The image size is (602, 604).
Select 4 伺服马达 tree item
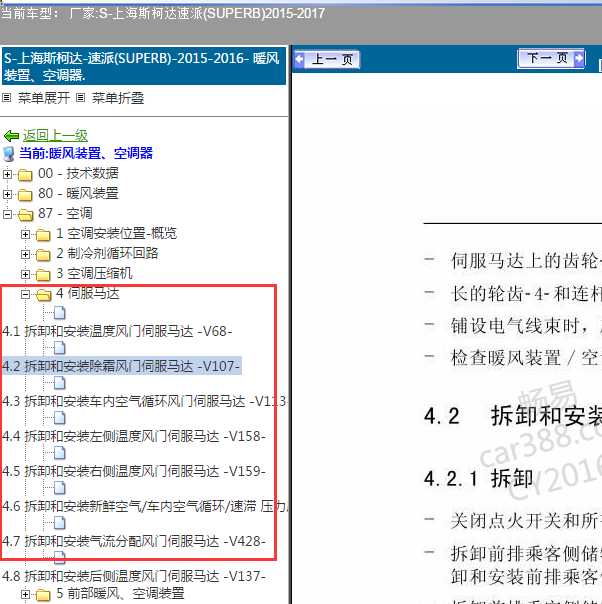tap(88, 294)
